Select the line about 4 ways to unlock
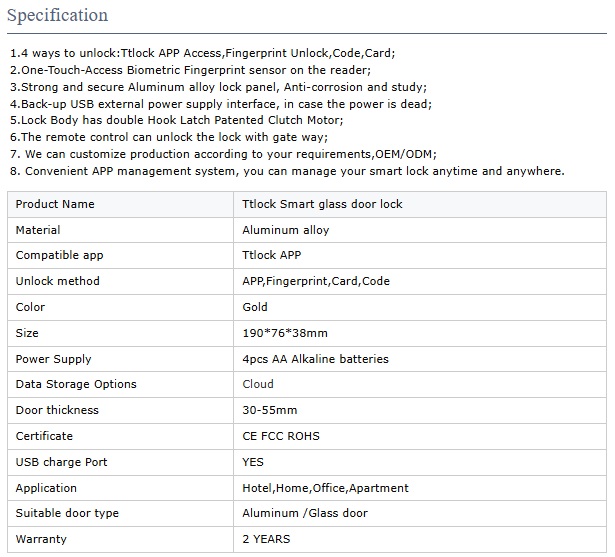 [202, 53]
